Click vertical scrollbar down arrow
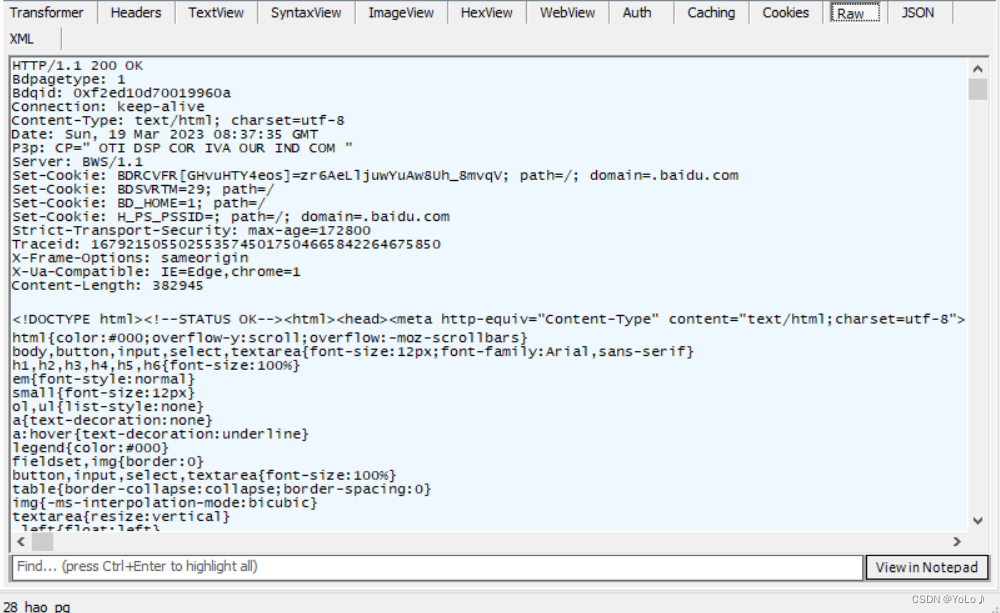 (x=978, y=520)
